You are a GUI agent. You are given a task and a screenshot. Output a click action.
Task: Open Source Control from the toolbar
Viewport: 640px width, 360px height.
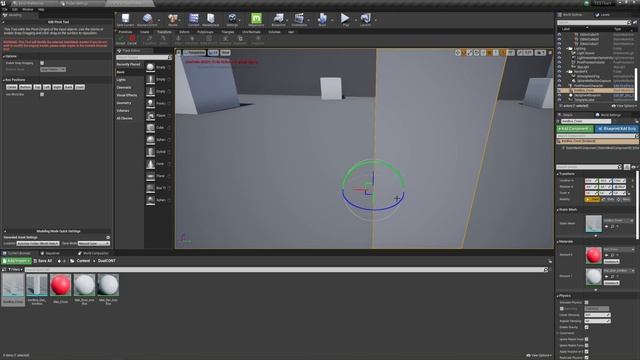point(147,19)
